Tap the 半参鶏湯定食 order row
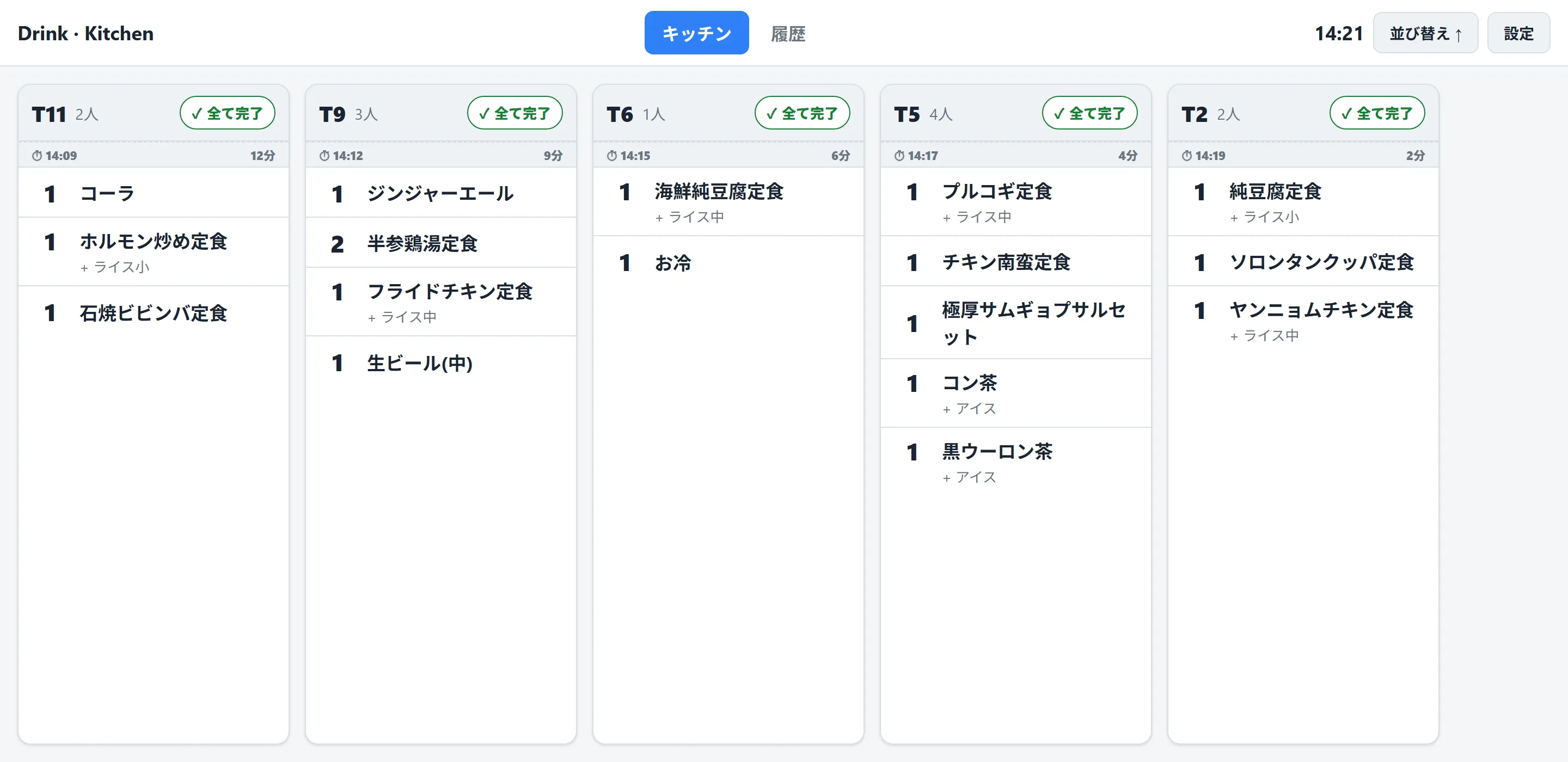The width and height of the screenshot is (1568, 762). point(440,243)
